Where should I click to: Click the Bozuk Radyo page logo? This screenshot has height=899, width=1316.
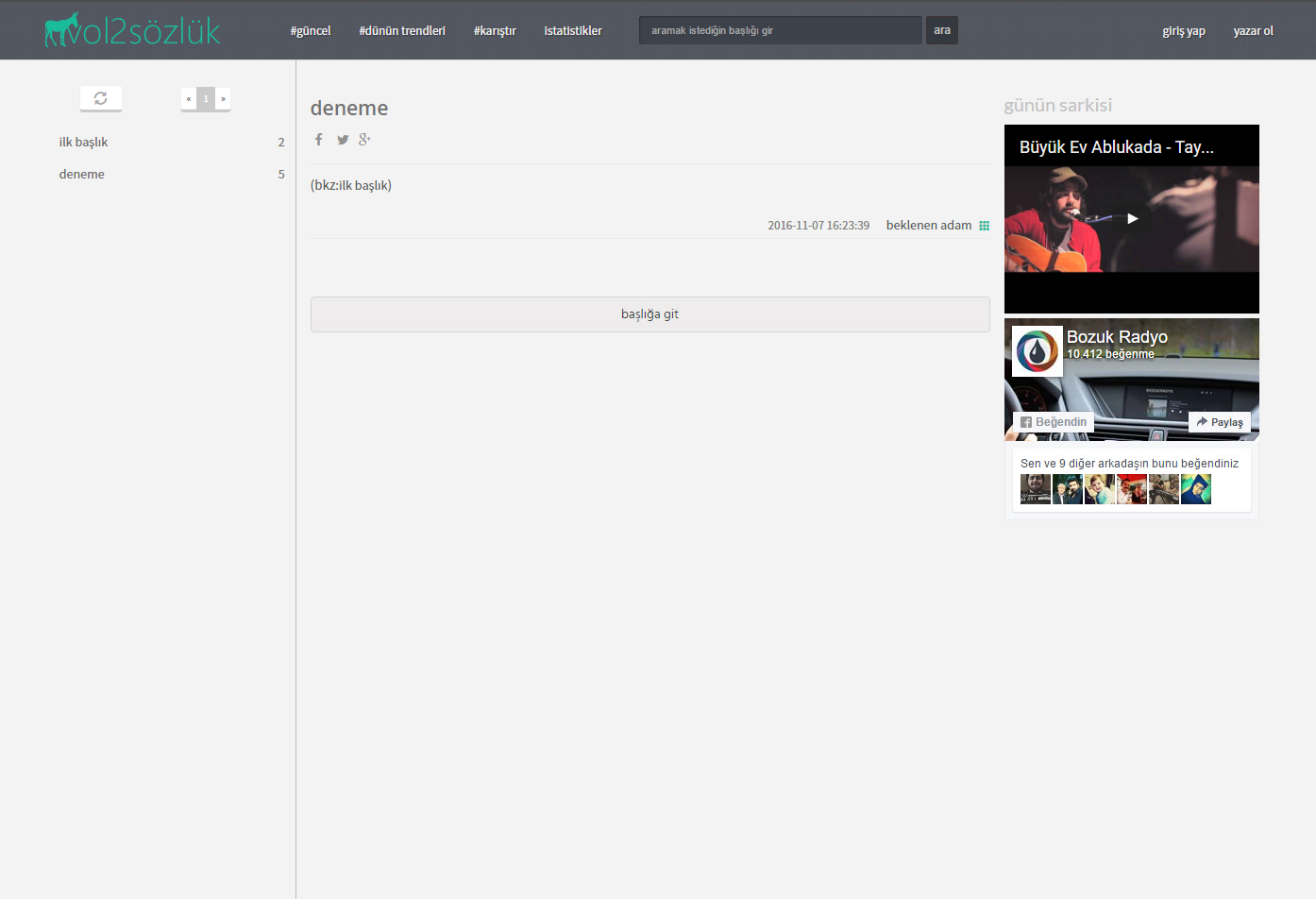coord(1037,351)
